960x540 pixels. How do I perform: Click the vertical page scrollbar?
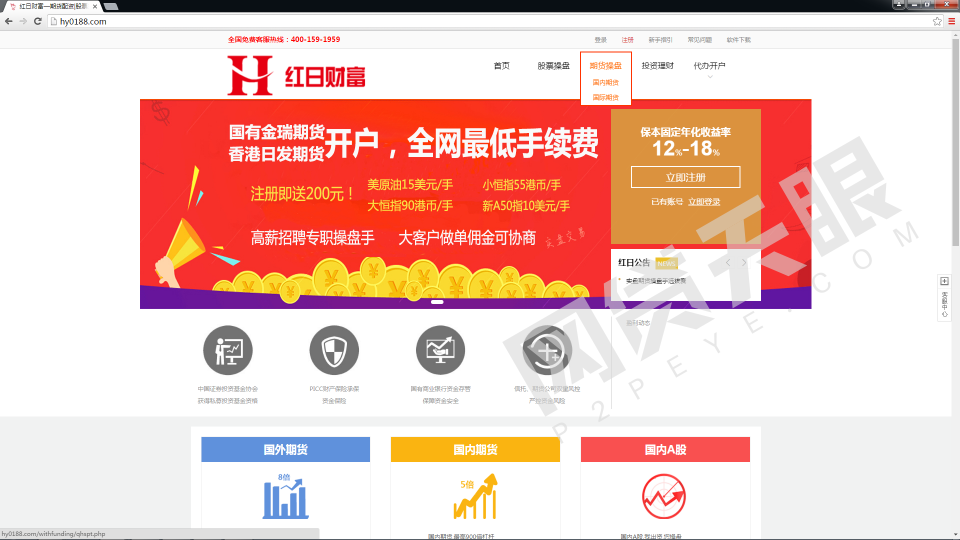click(955, 141)
